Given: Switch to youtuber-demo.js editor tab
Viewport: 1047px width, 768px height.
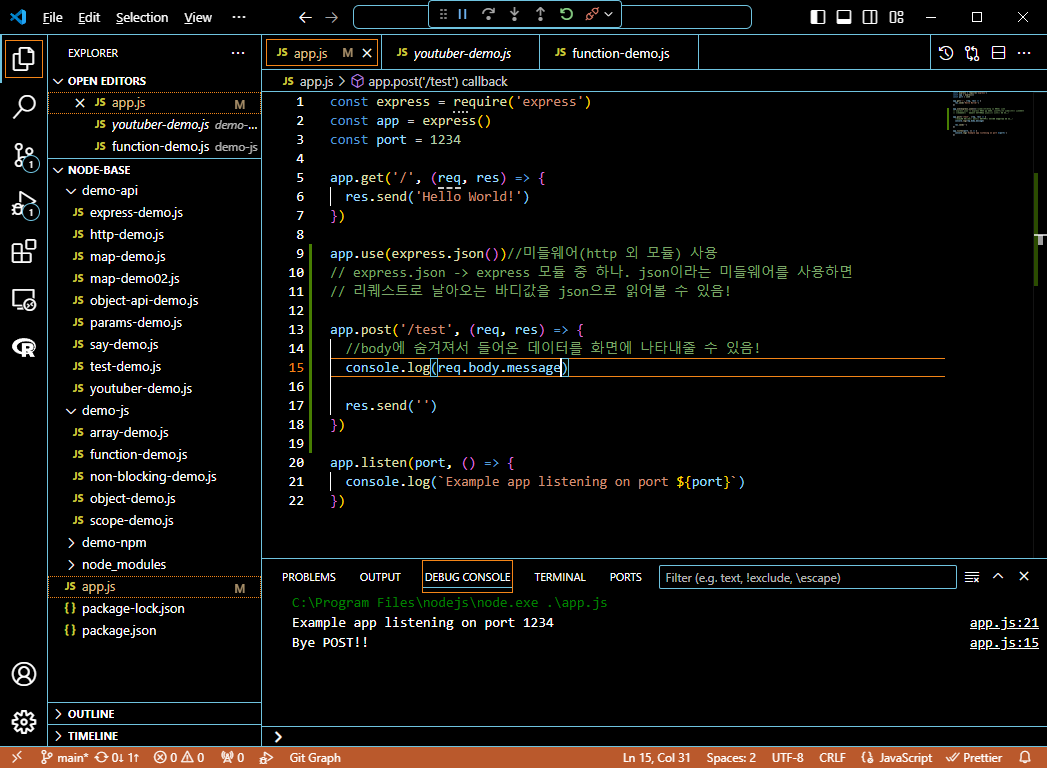Looking at the screenshot, I should coord(462,53).
